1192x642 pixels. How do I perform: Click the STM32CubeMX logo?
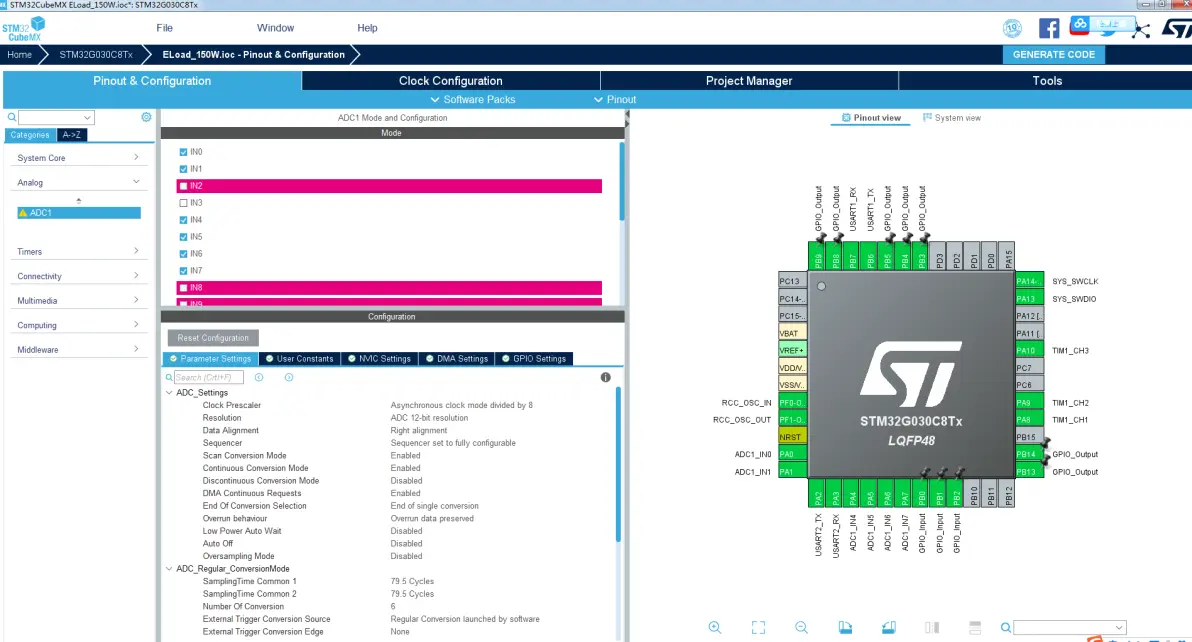pyautogui.click(x=24, y=30)
